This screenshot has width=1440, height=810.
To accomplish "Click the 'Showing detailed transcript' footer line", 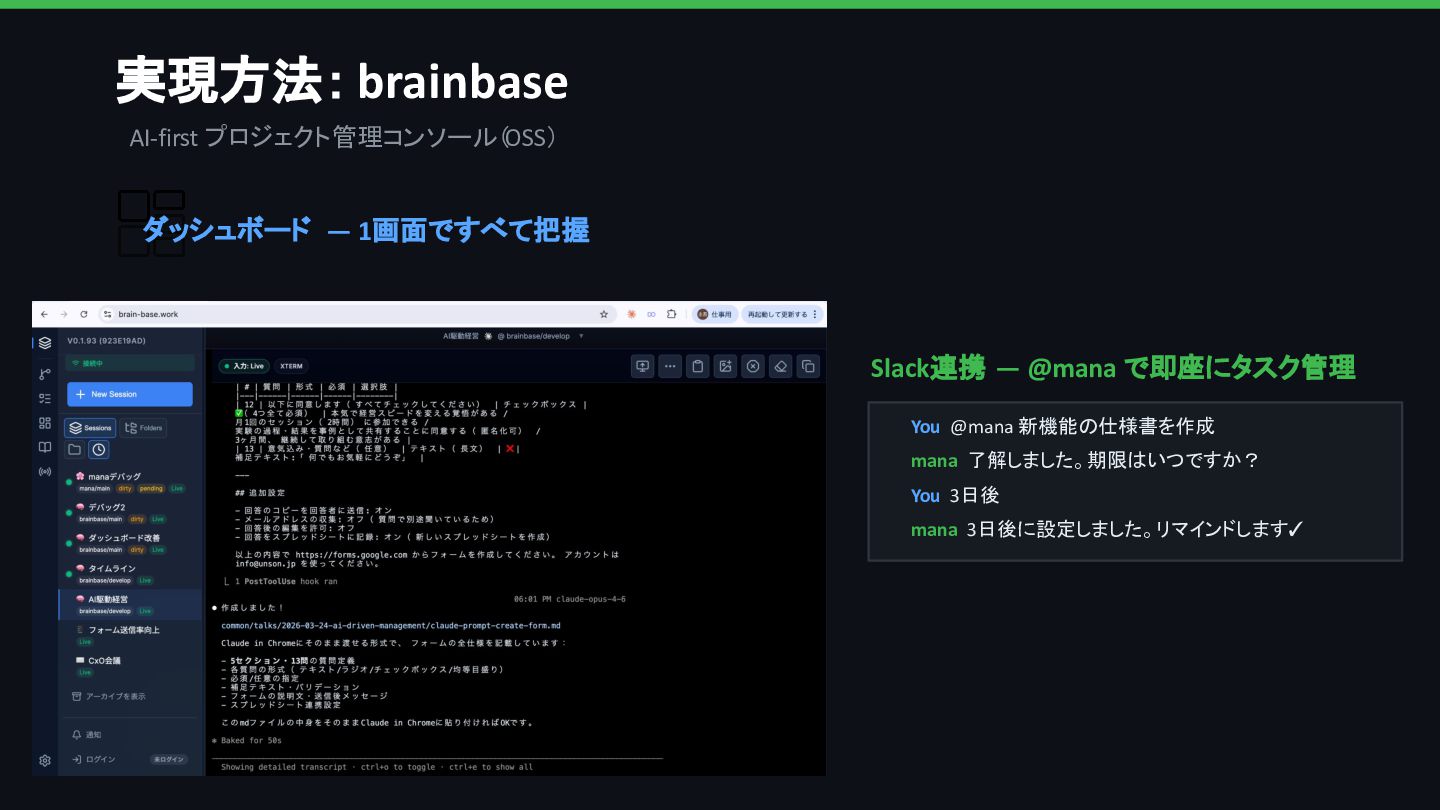I will (x=377, y=767).
